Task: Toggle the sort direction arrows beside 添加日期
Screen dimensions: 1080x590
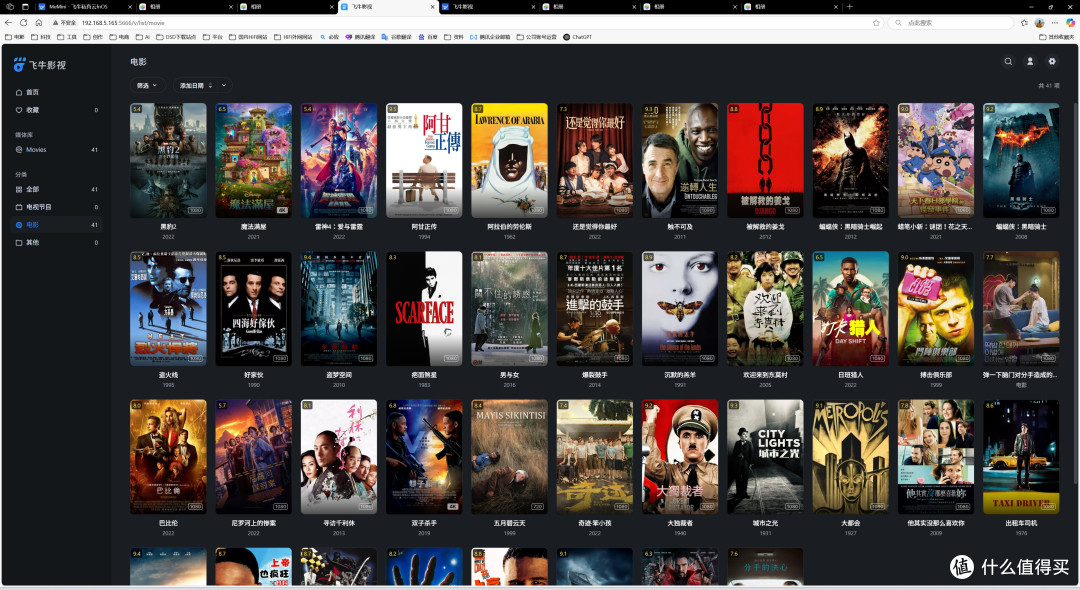Action: (210, 85)
